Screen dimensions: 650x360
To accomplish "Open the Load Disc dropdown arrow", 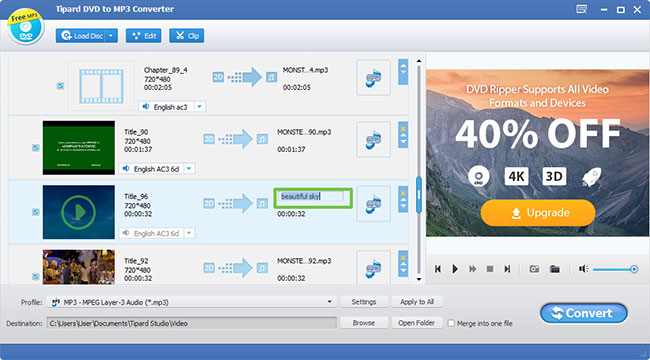I will tap(111, 36).
